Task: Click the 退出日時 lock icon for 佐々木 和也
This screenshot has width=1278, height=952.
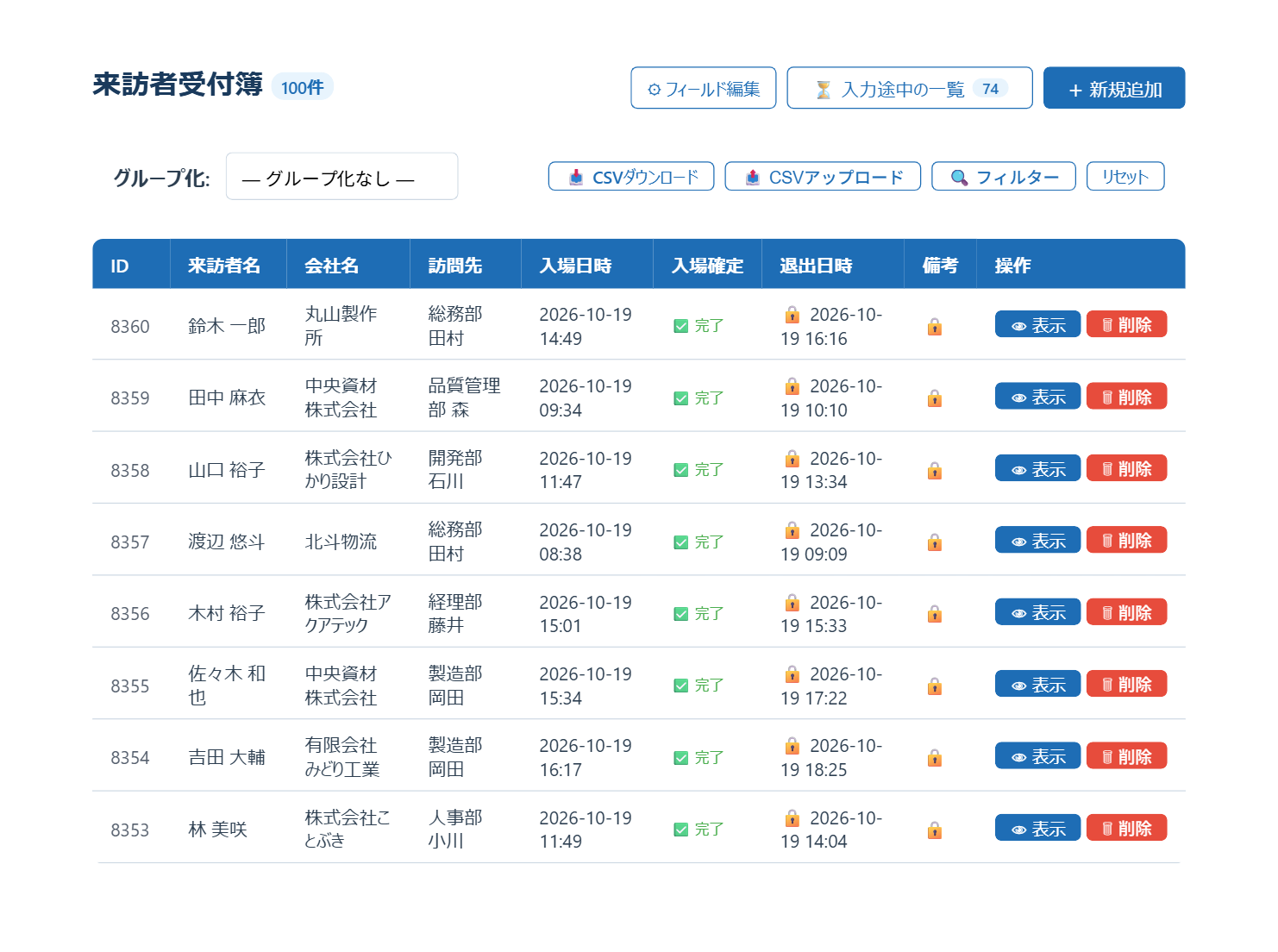Action: click(x=792, y=673)
